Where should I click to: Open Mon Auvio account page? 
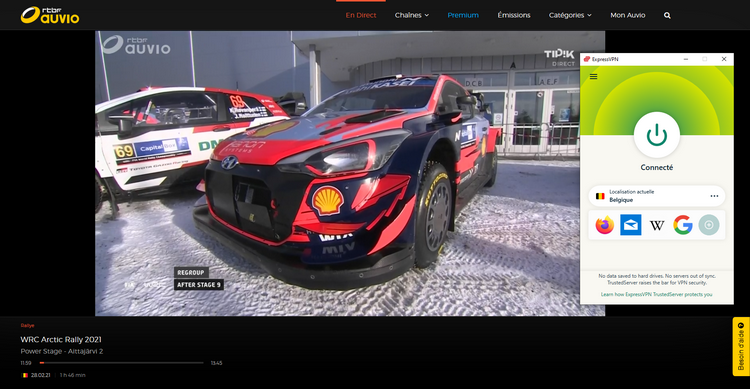click(628, 15)
